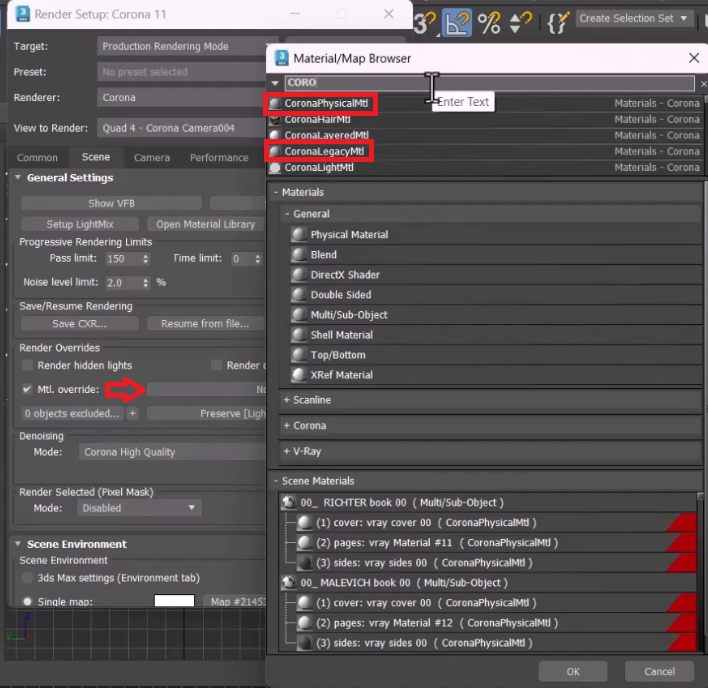Collapse the General Settings rollout
Screen dimensions: 708x688
click(x=18, y=178)
